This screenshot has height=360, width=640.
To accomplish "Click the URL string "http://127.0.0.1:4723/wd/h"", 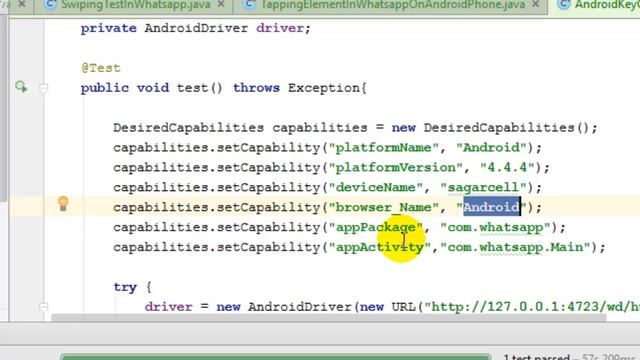I will click(x=532, y=307).
